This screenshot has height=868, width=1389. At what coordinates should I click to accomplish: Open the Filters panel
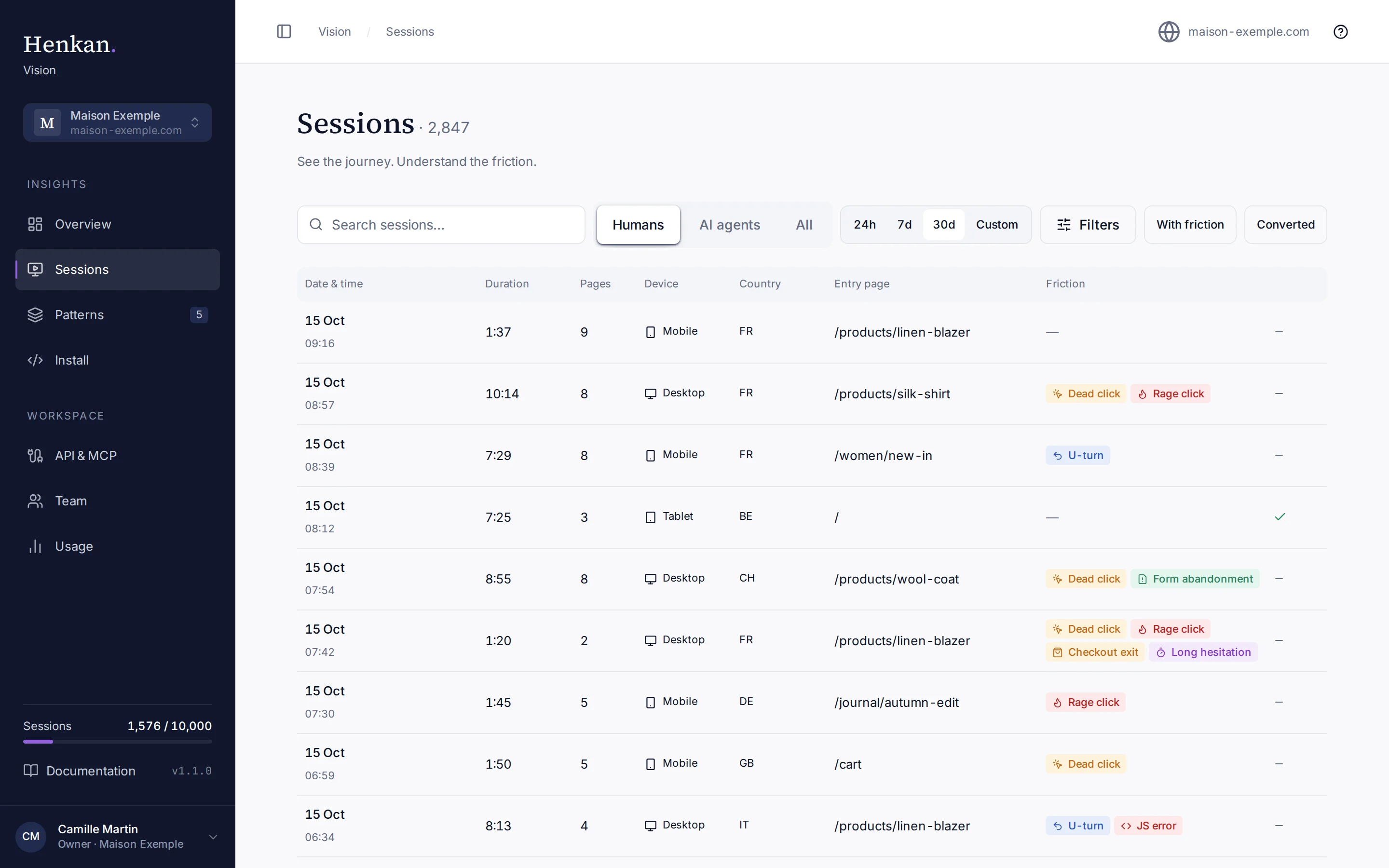1088,224
